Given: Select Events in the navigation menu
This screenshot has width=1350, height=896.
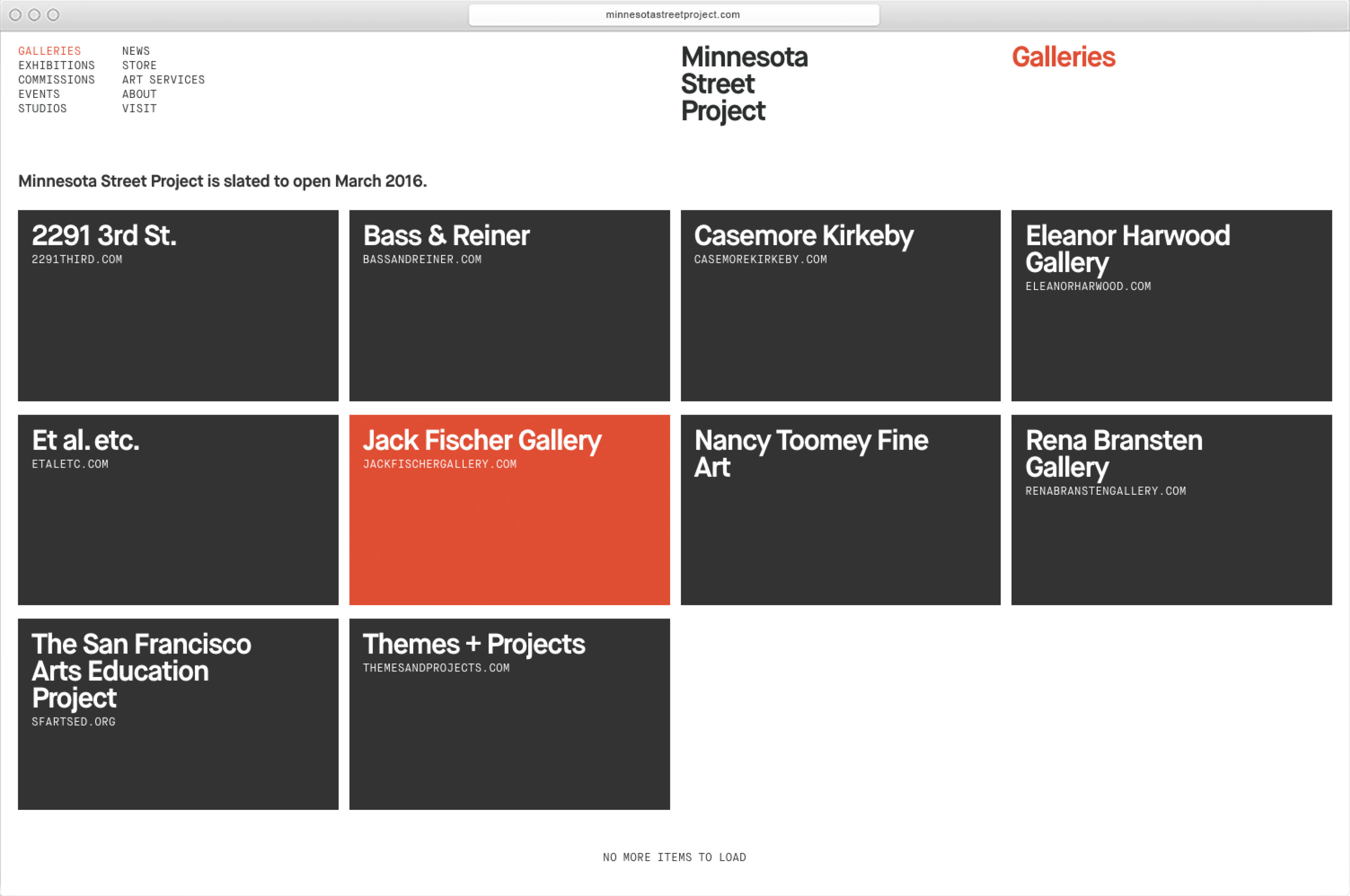Looking at the screenshot, I should [39, 94].
